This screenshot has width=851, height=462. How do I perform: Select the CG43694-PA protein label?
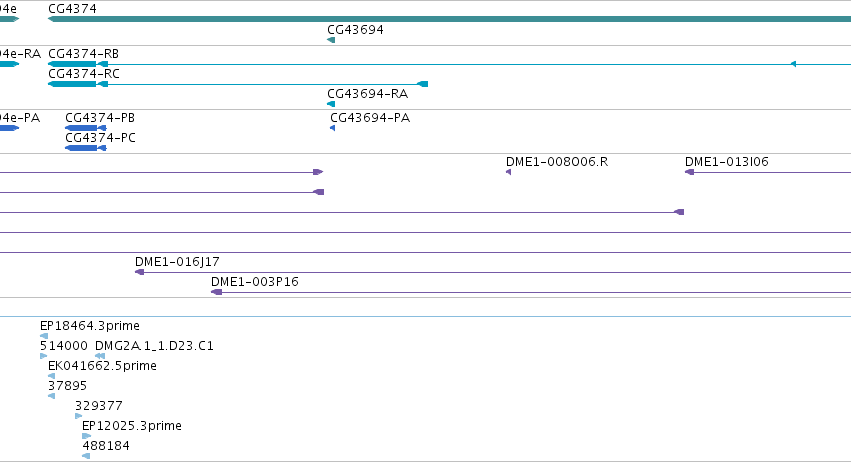tap(370, 118)
